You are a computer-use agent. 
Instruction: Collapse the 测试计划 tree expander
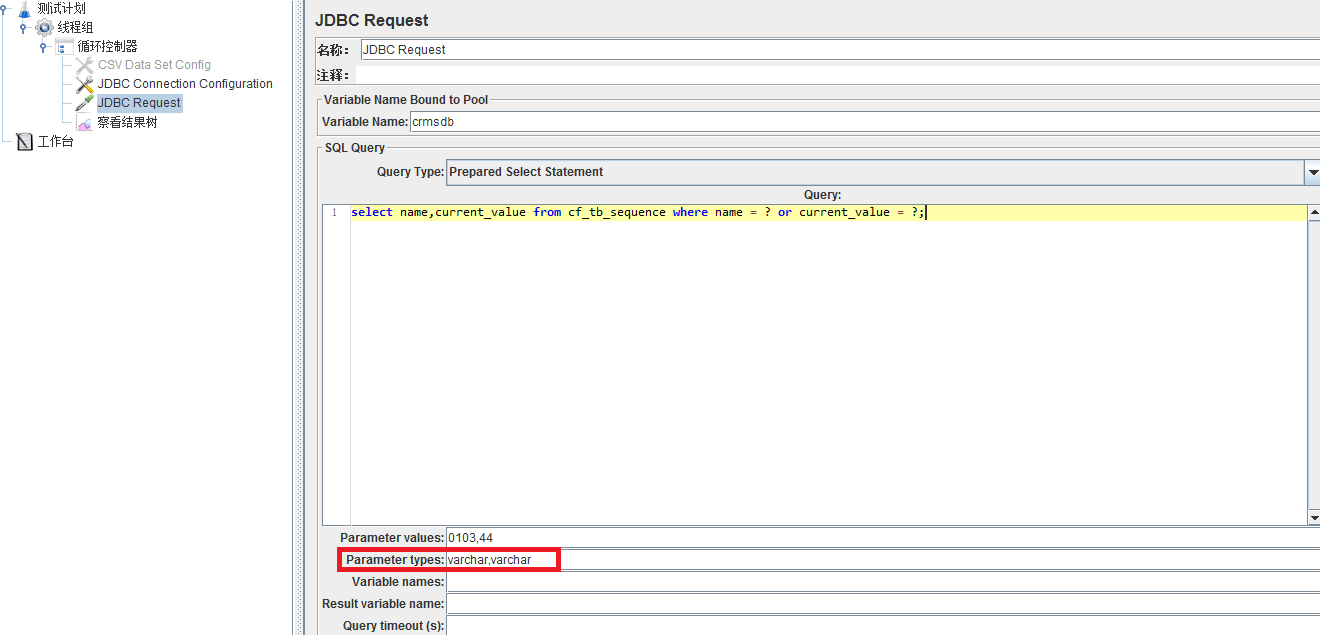(x=4, y=8)
